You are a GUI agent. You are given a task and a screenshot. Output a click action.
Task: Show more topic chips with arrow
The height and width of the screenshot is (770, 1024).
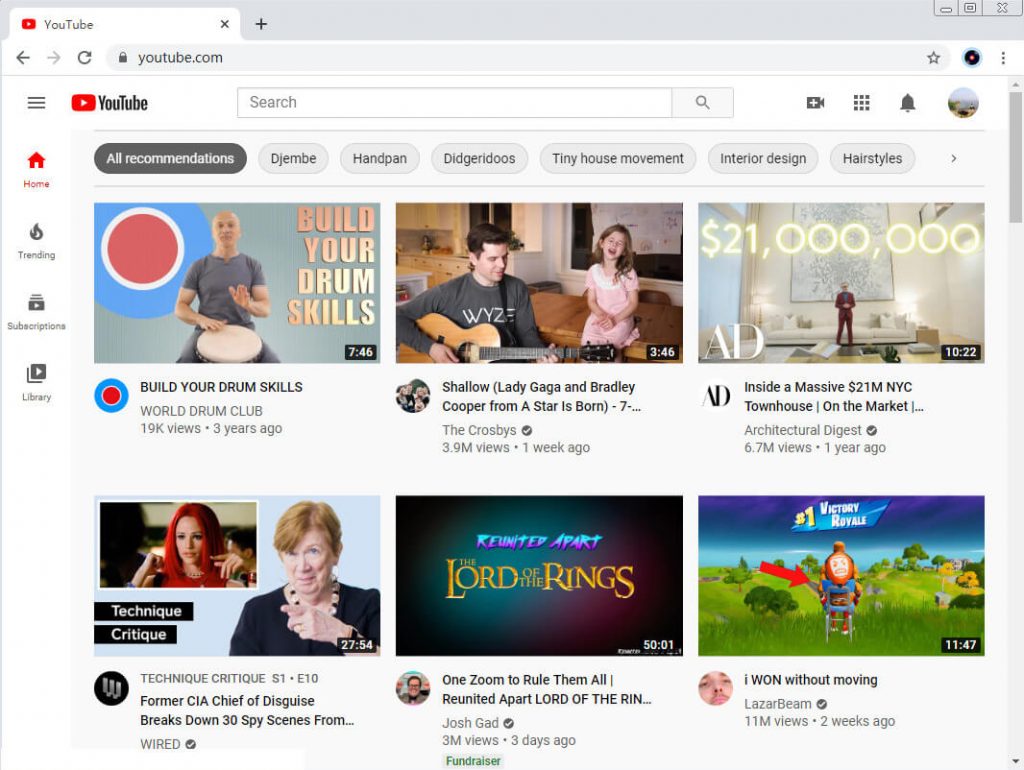pyautogui.click(x=953, y=159)
